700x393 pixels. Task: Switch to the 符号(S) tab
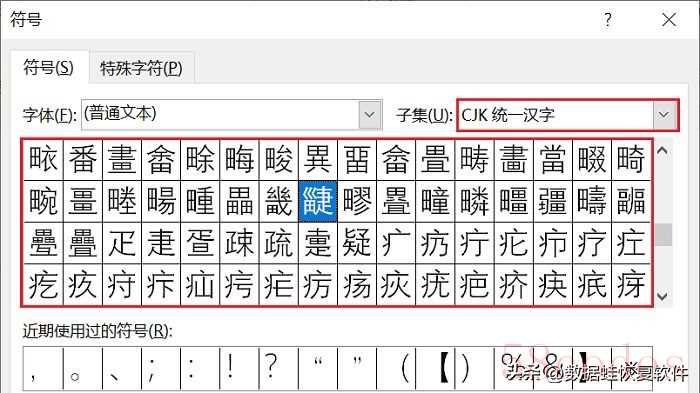(49, 68)
